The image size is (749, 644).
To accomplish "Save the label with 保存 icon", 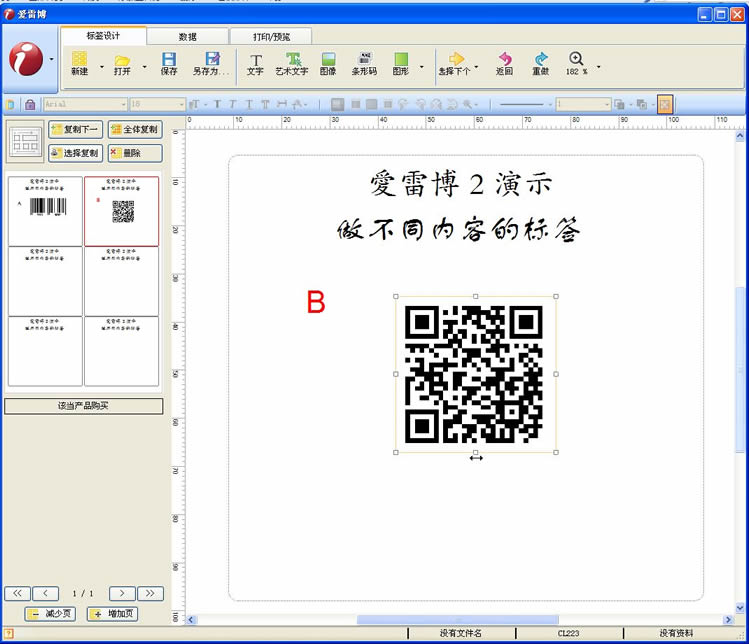I will point(169,64).
